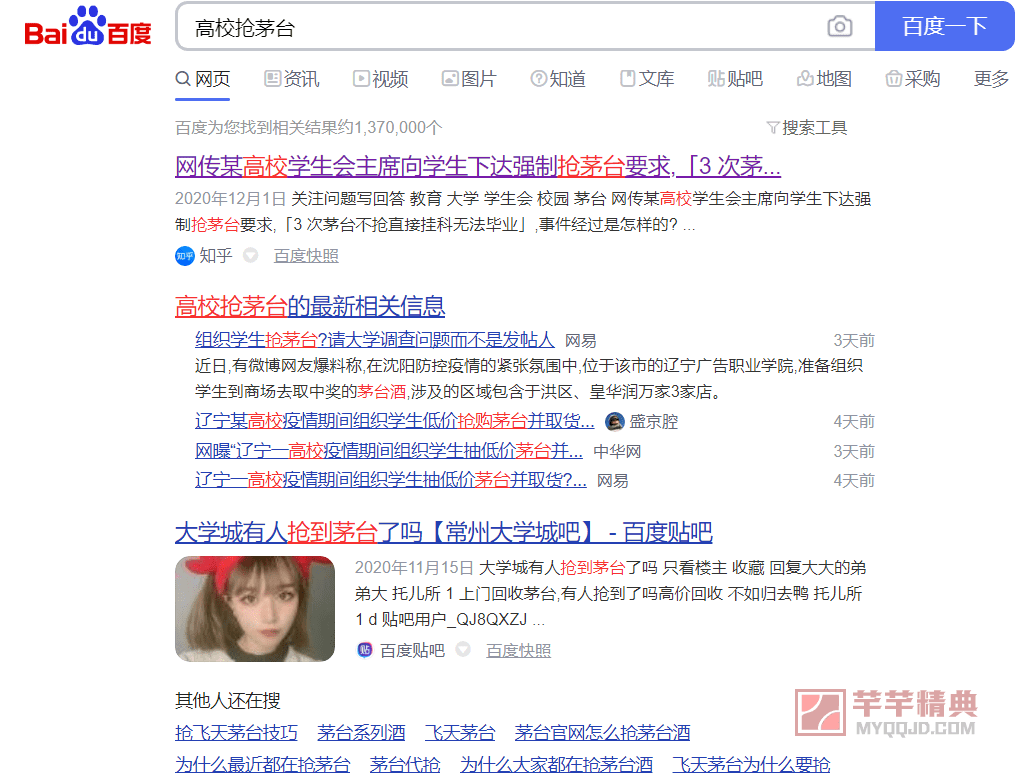Open the 知道 tab

(x=558, y=79)
